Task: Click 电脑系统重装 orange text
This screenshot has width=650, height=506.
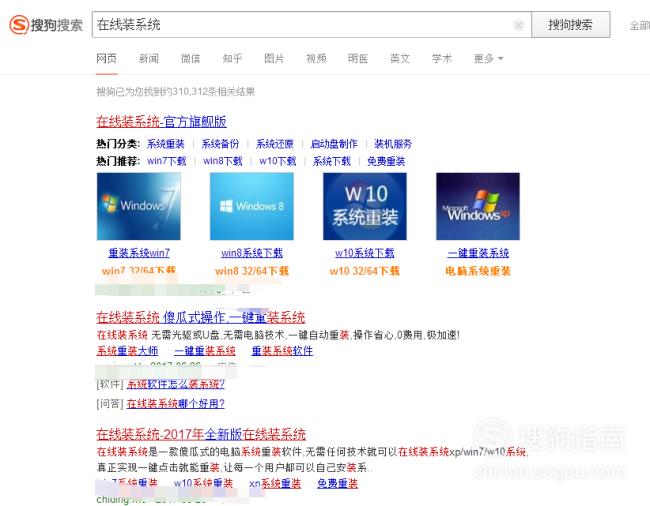Action: [478, 271]
